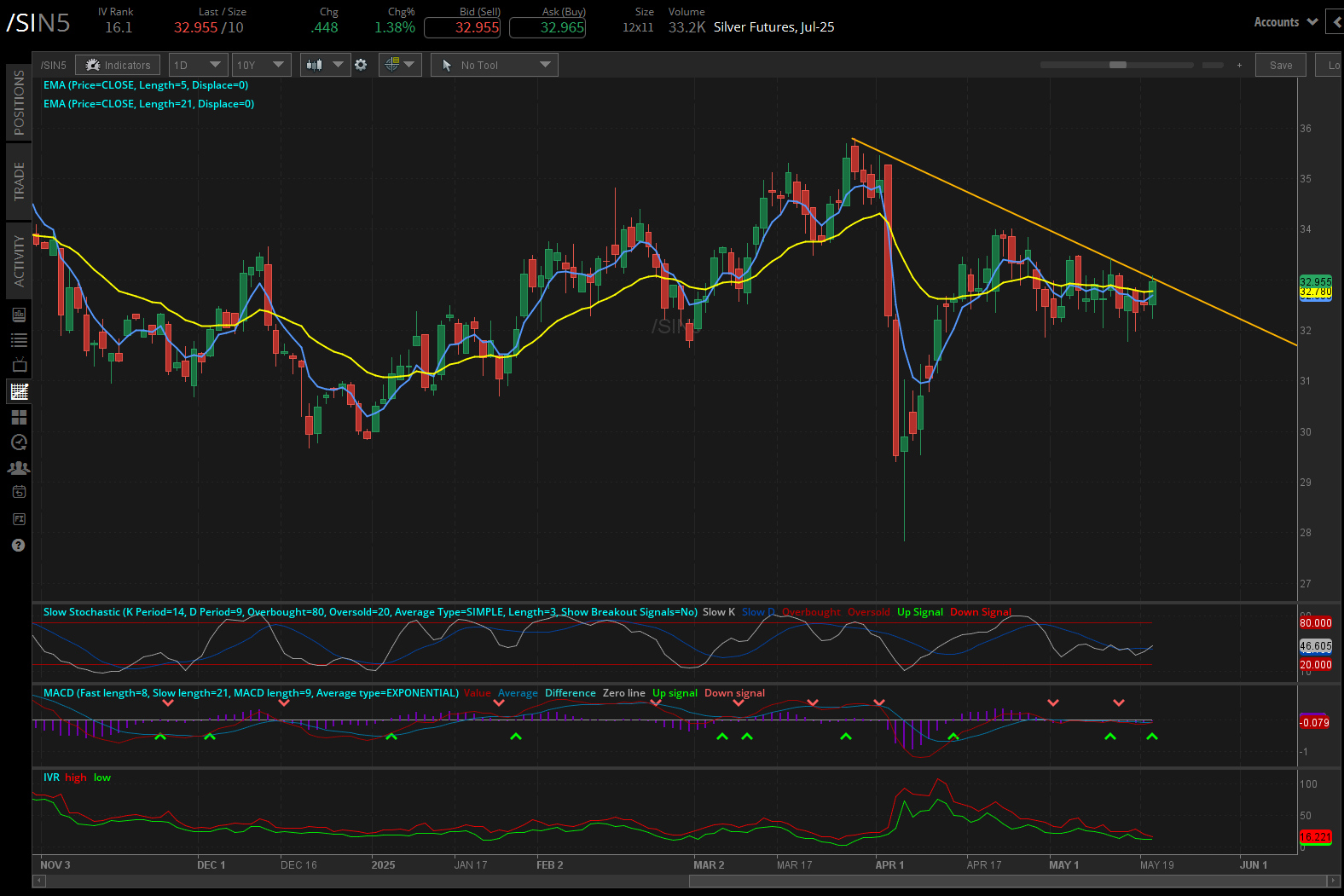
Task: Click the Bid (Sell) 32.955 price button
Action: [462, 27]
